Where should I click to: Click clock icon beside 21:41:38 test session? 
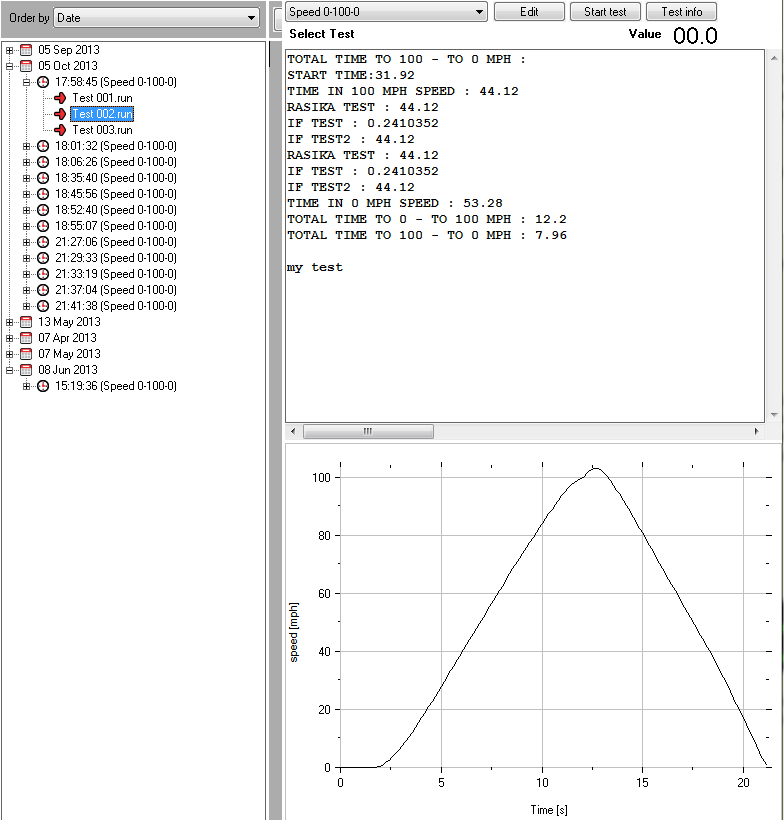pyautogui.click(x=43, y=306)
